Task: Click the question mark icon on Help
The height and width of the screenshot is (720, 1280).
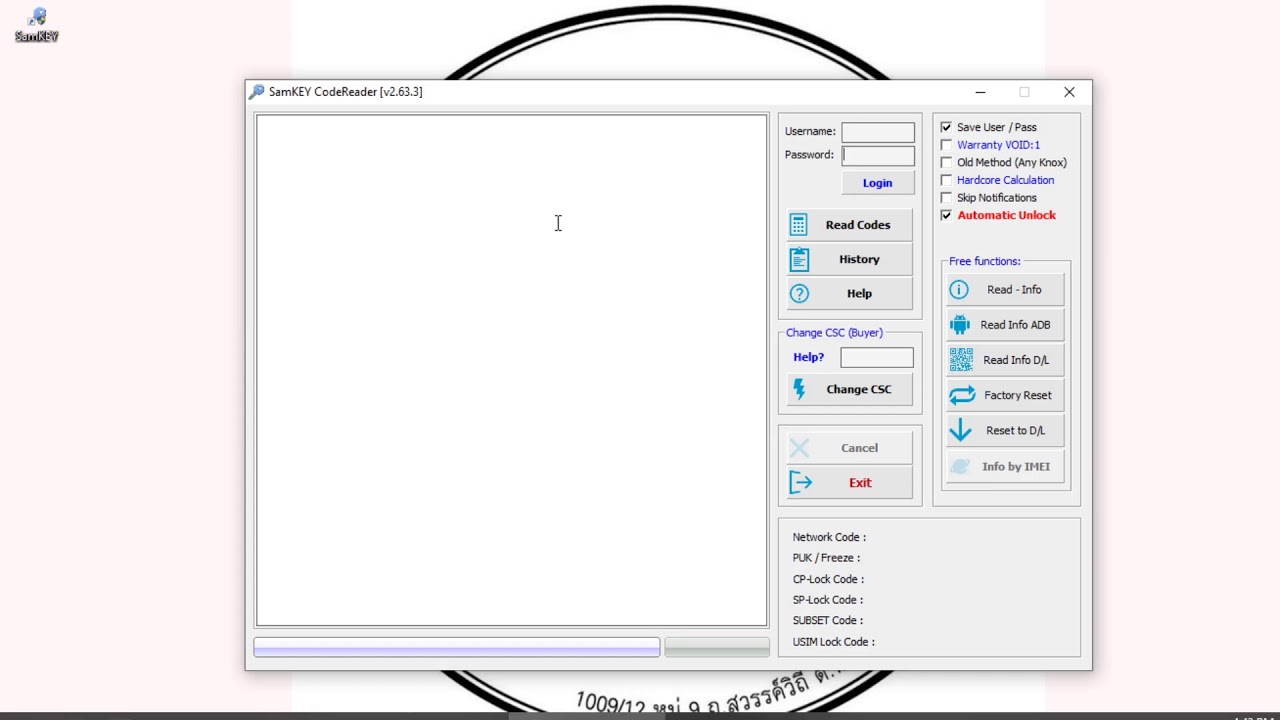Action: pos(799,293)
